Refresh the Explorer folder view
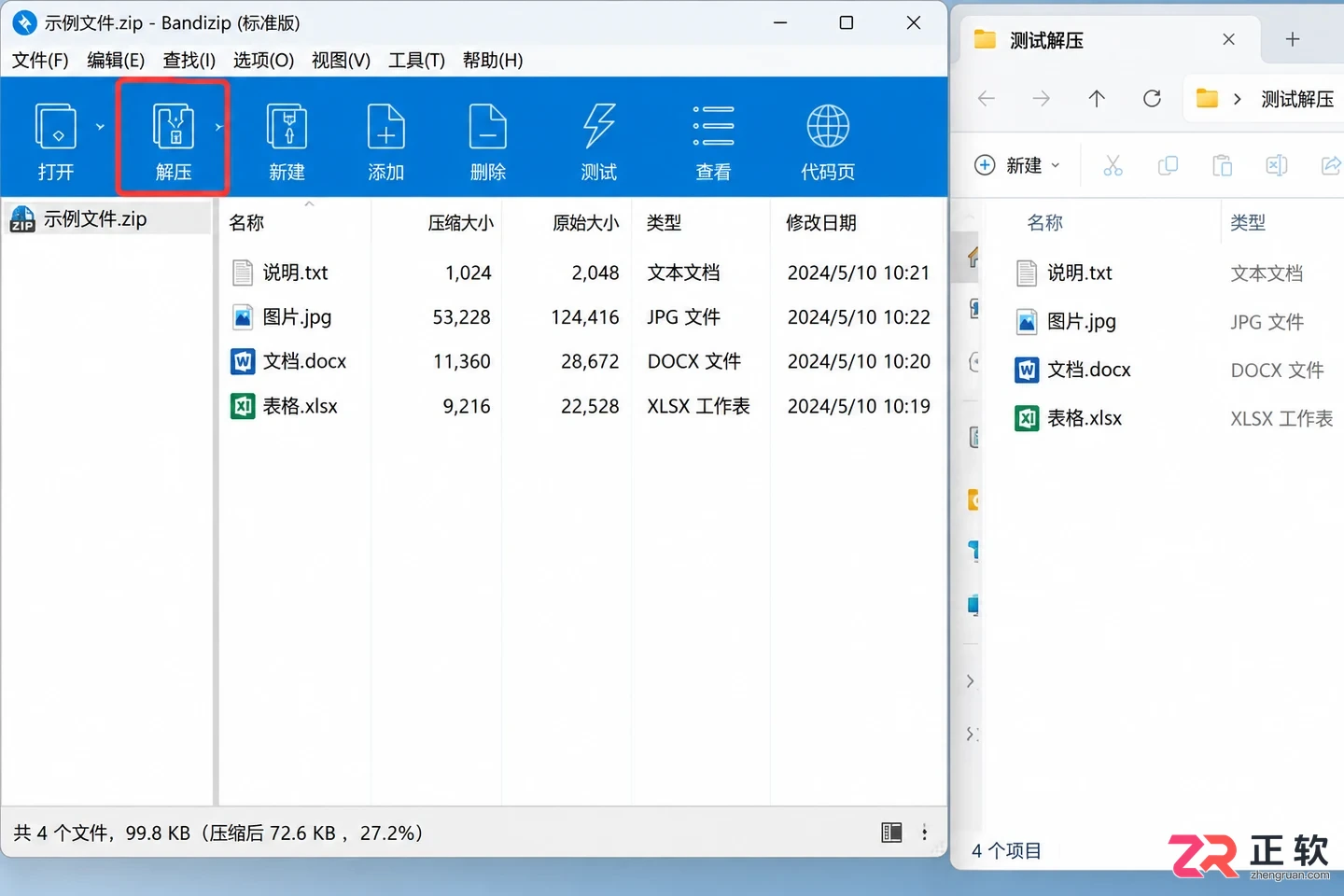The width and height of the screenshot is (1344, 896). click(x=1153, y=99)
